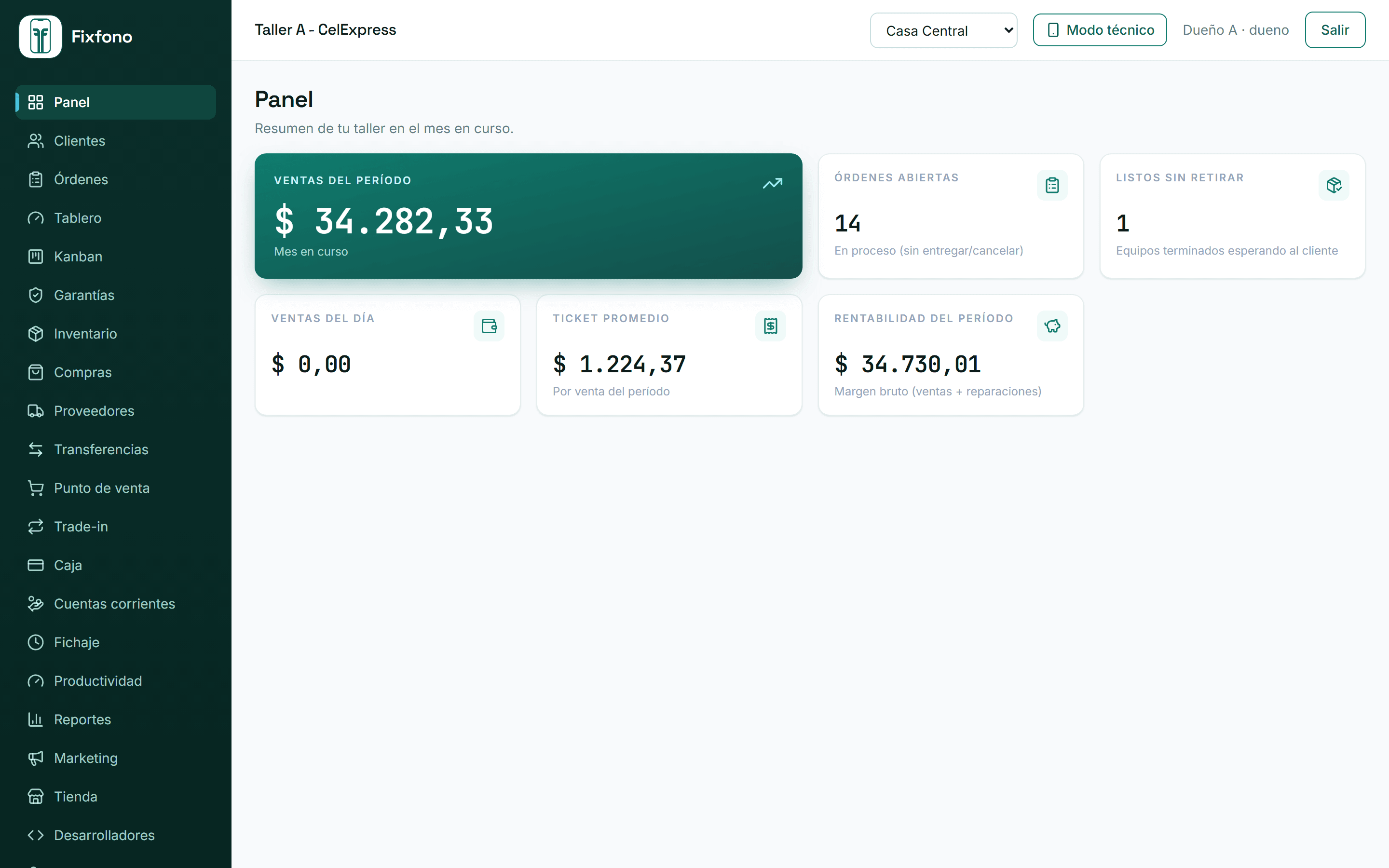Go to Órdenes in the sidebar

pos(116,179)
